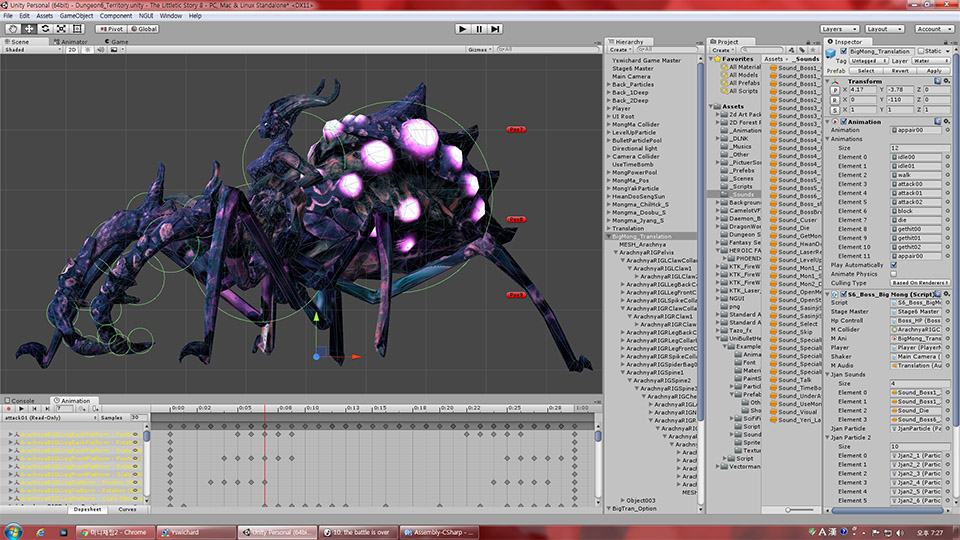
Task: Open the GameObject menu
Action: (x=77, y=16)
